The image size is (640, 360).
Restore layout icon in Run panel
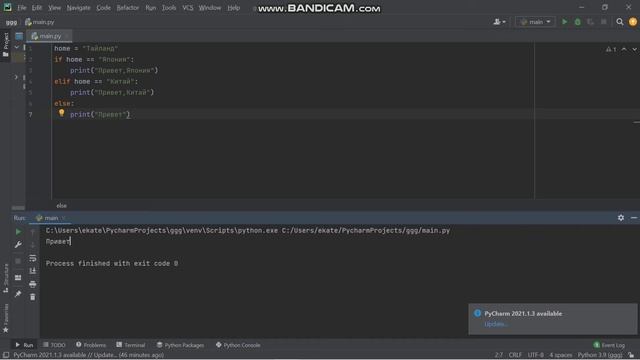18,278
